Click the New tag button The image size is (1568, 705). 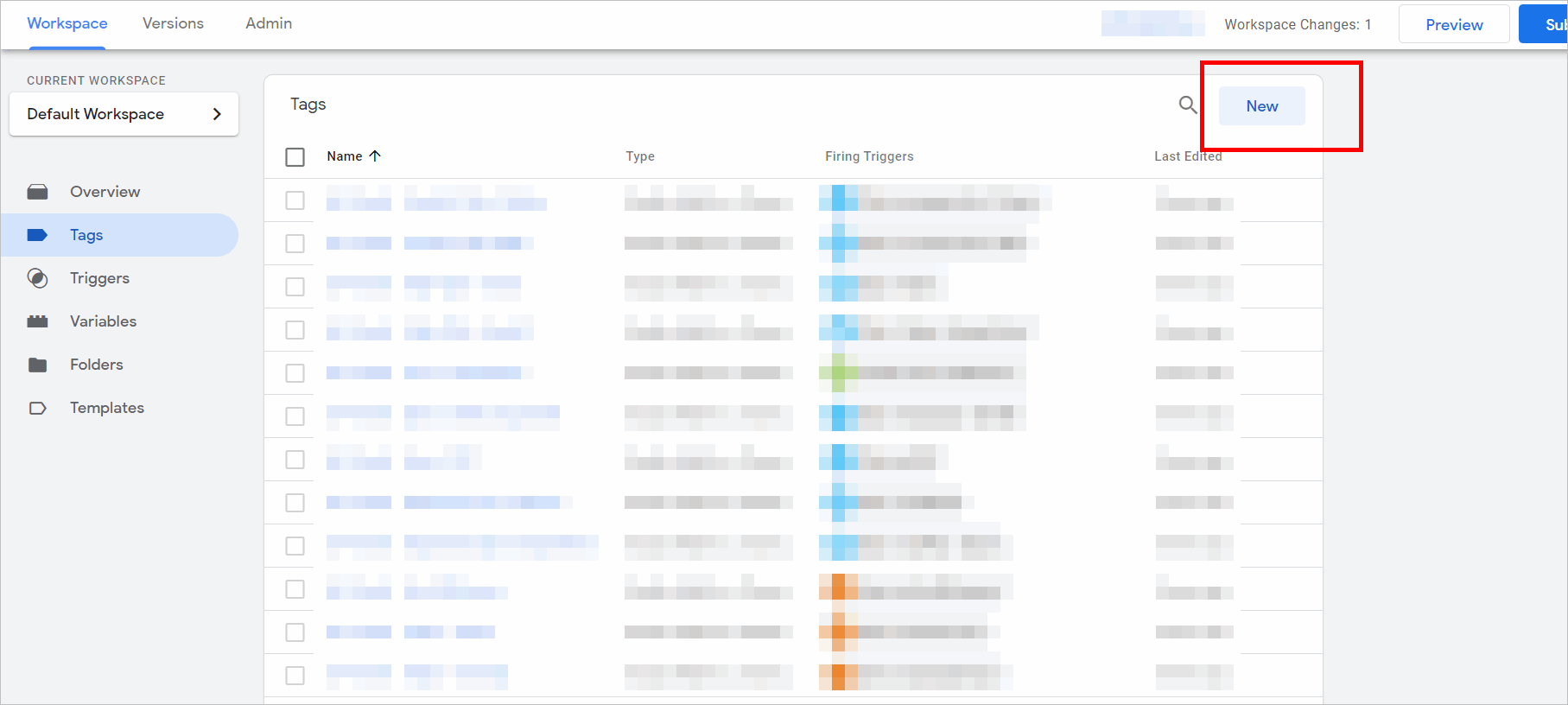pyautogui.click(x=1261, y=105)
